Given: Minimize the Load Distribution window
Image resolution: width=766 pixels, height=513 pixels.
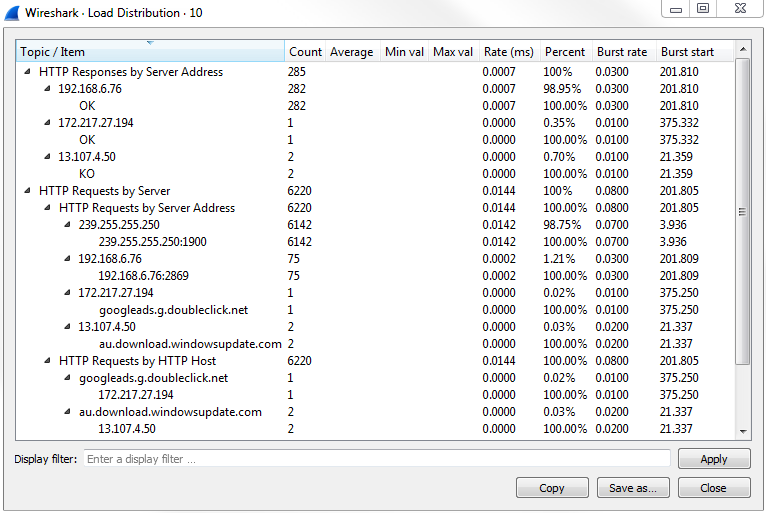Looking at the screenshot, I should [x=676, y=9].
